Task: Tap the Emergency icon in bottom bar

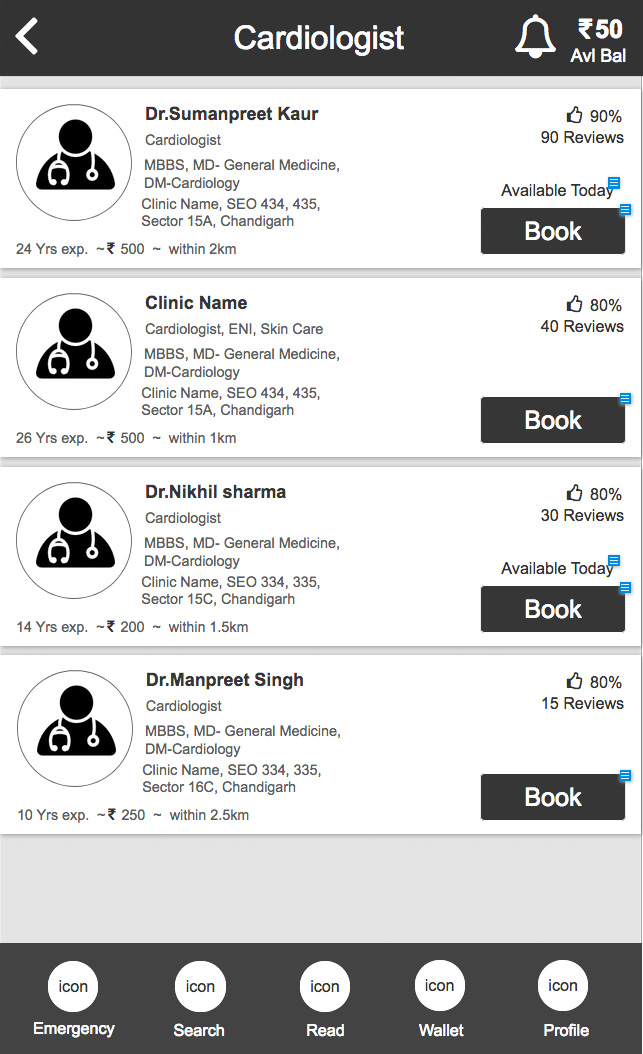Action: point(73,986)
